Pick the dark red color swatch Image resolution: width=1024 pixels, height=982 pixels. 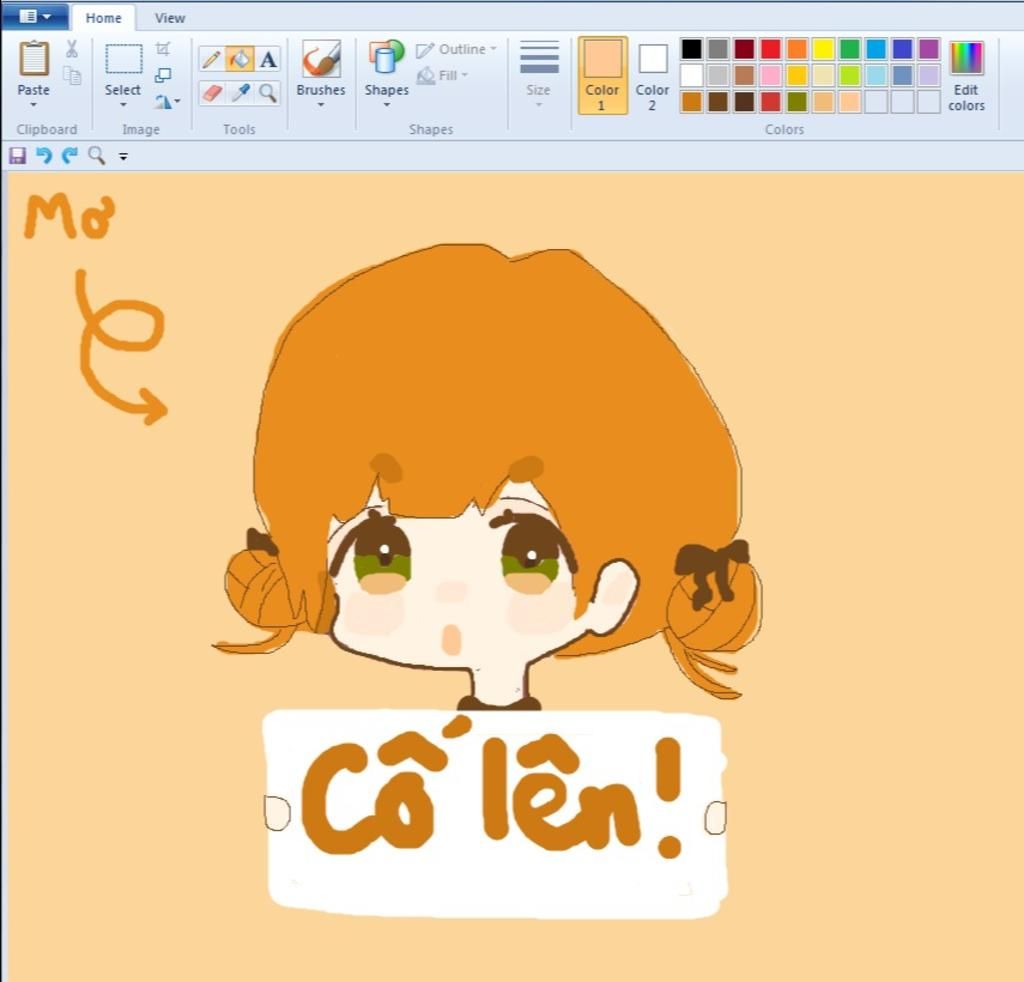744,48
